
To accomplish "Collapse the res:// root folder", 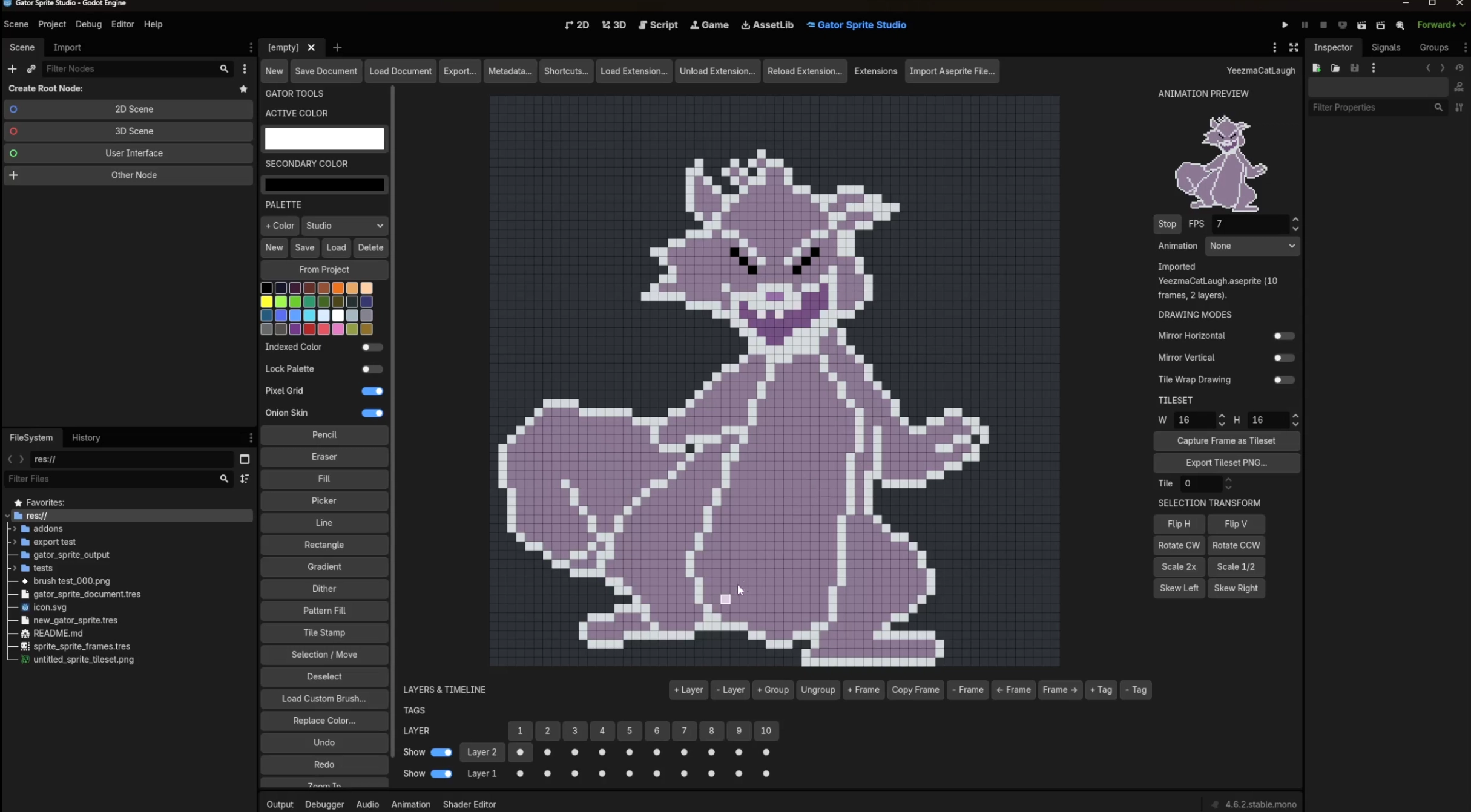I will coord(7,516).
